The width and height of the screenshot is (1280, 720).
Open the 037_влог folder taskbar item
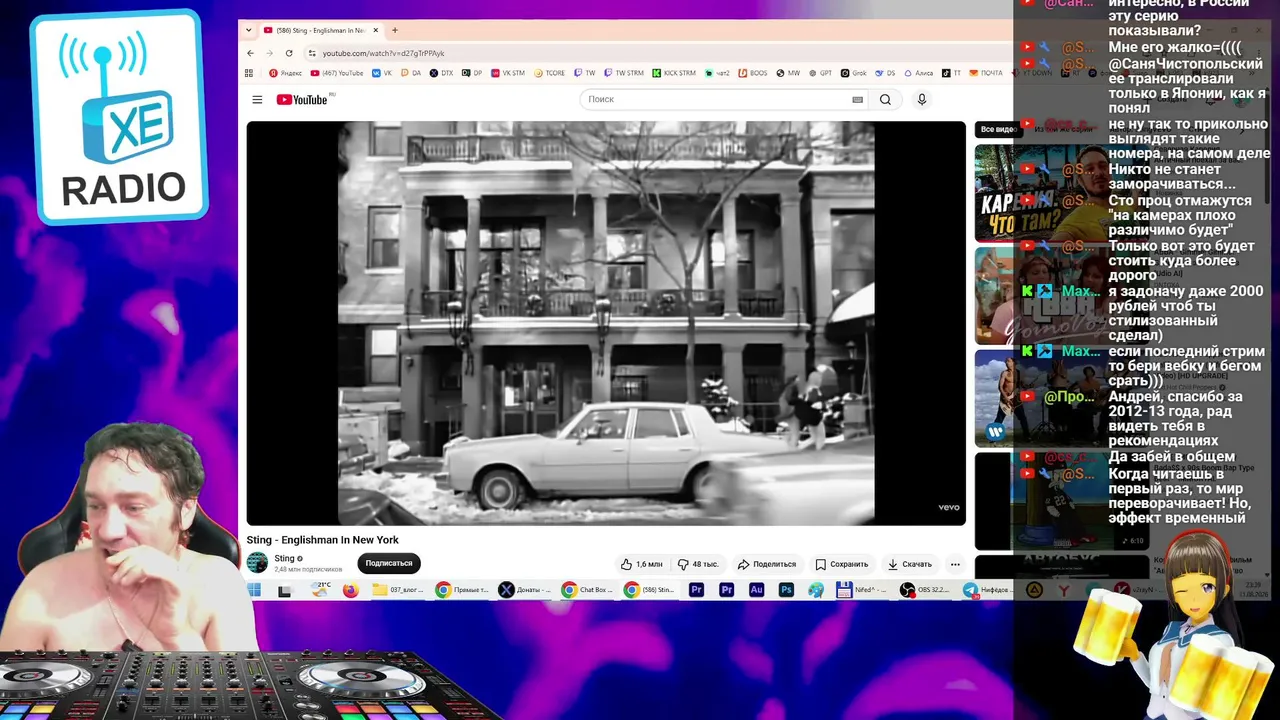tap(398, 590)
